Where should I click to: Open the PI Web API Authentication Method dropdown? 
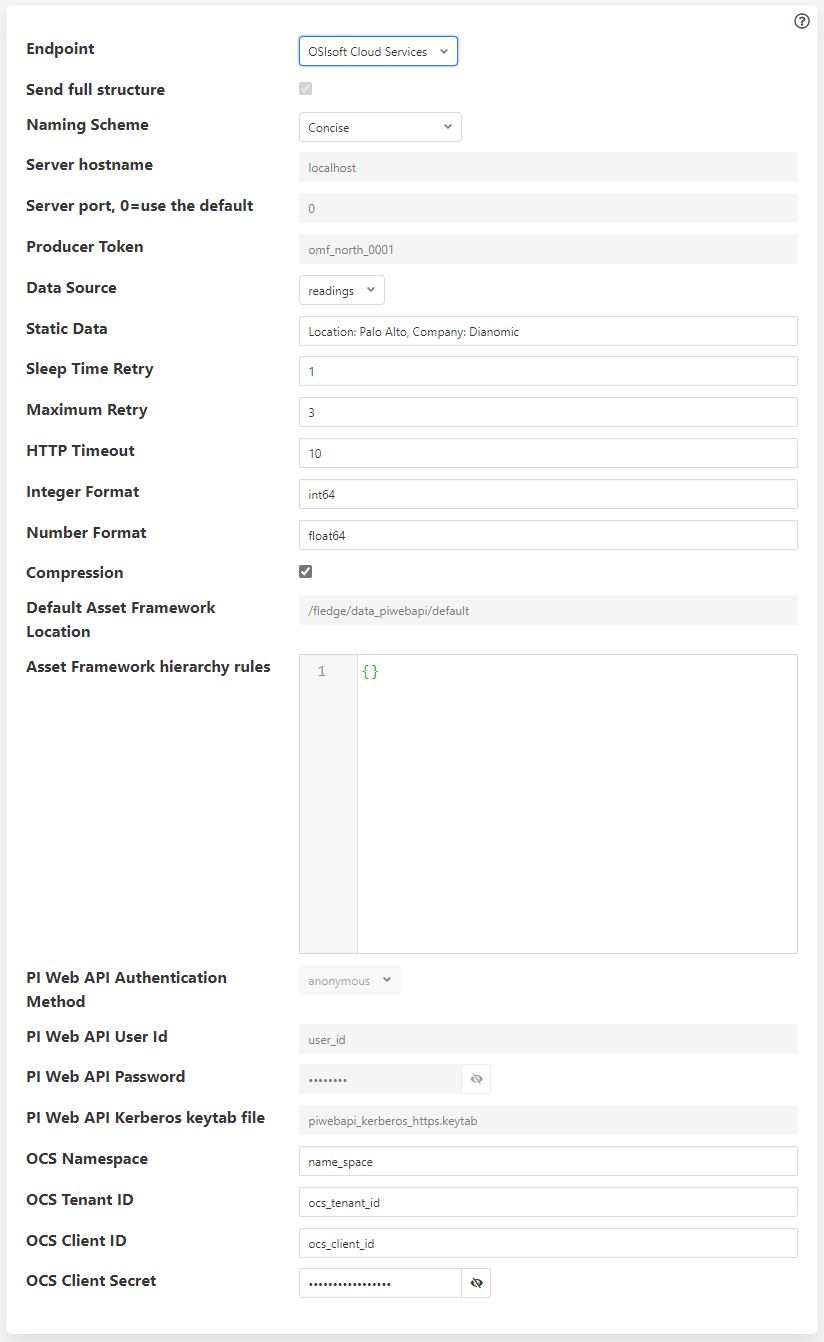coord(349,980)
